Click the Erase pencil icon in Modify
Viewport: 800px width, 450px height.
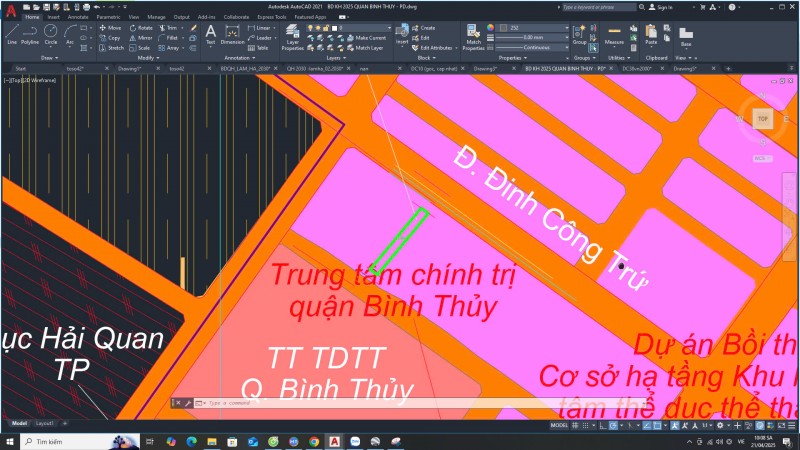tap(193, 28)
